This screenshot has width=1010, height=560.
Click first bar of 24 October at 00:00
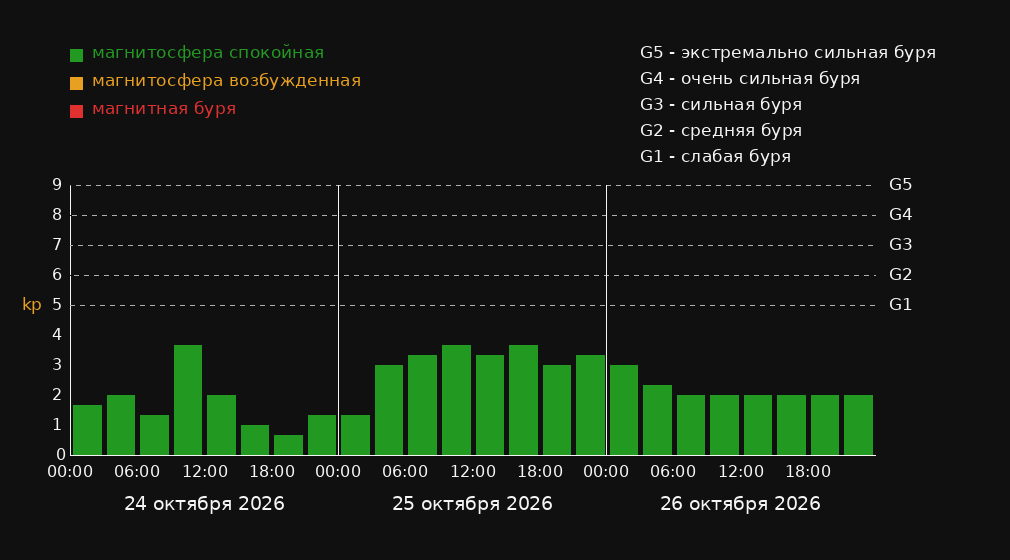88,430
